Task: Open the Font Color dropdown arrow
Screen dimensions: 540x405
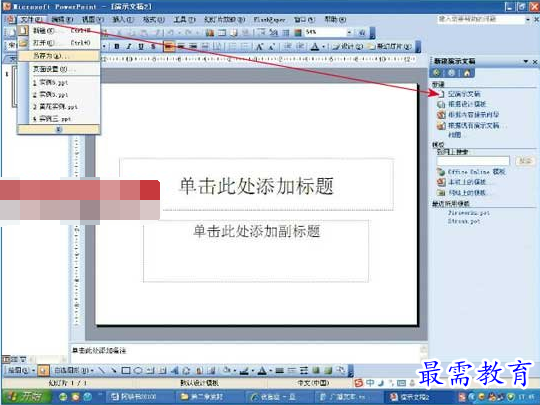Action: click(323, 46)
